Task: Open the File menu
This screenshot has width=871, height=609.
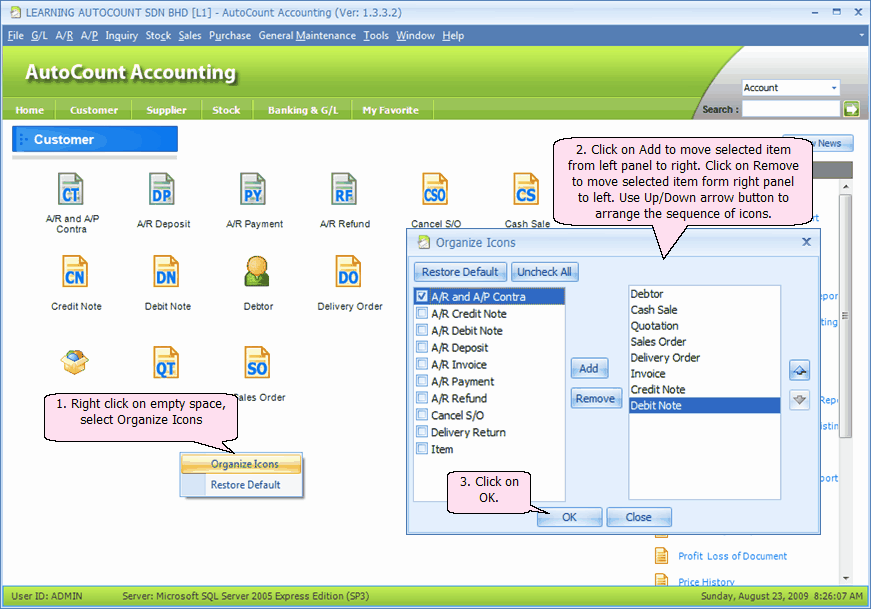Action: pos(16,36)
